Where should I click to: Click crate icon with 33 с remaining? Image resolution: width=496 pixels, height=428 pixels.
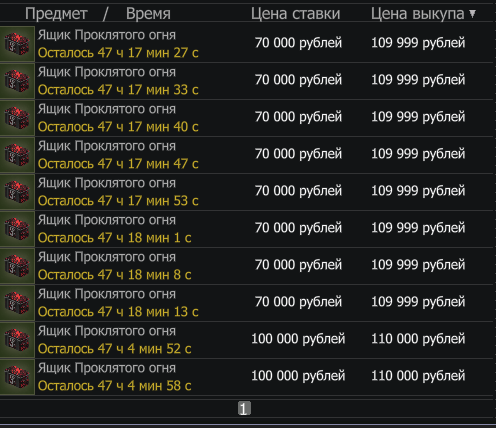click(x=17, y=81)
